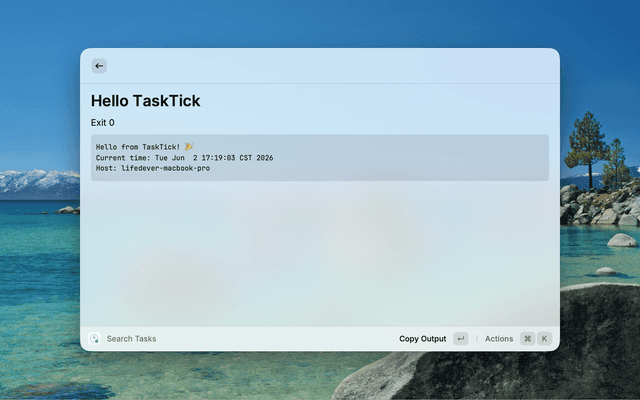
Task: Click the TaskTick extension icon in footer
Action: pyautogui.click(x=94, y=338)
